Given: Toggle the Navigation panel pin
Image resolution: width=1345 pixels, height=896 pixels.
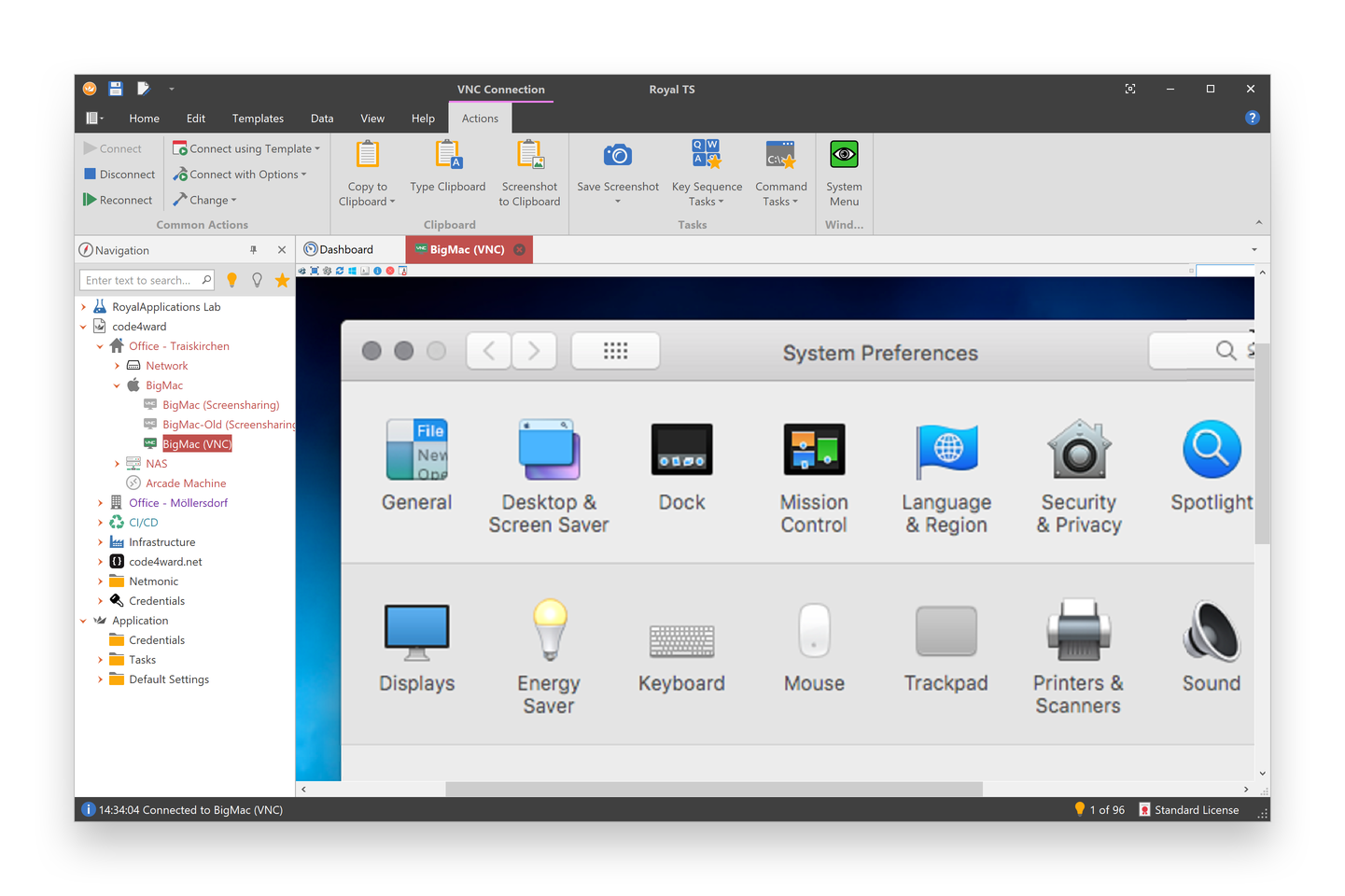Looking at the screenshot, I should pos(253,250).
